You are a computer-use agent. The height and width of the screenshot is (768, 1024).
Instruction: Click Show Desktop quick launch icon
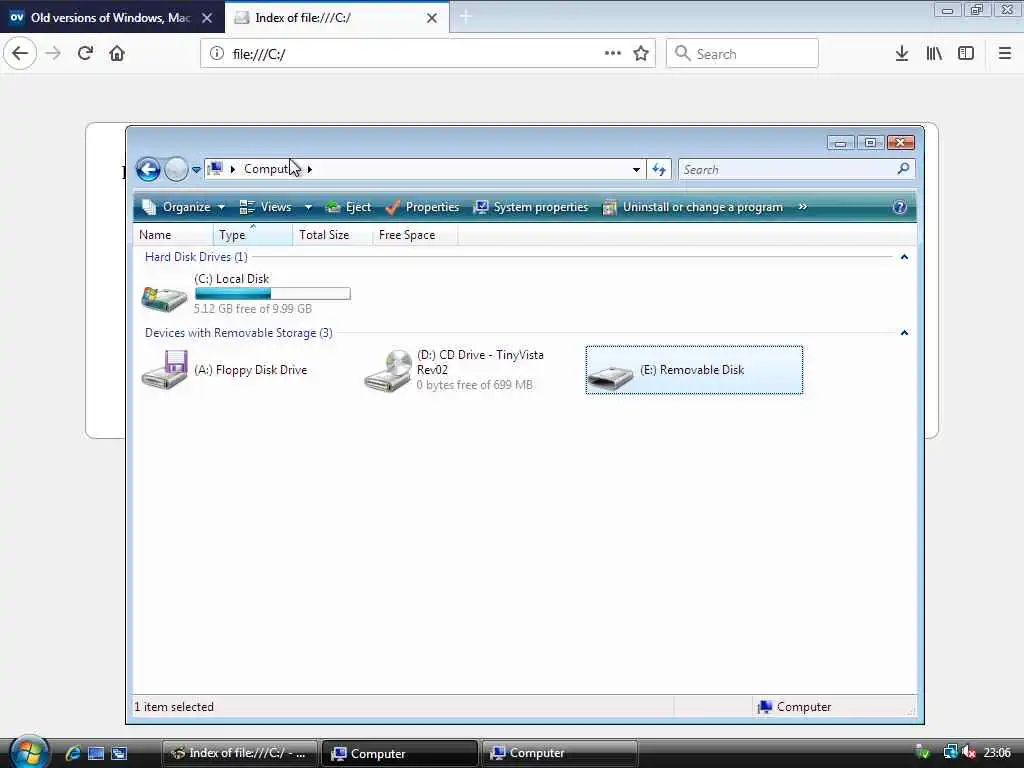(96, 753)
